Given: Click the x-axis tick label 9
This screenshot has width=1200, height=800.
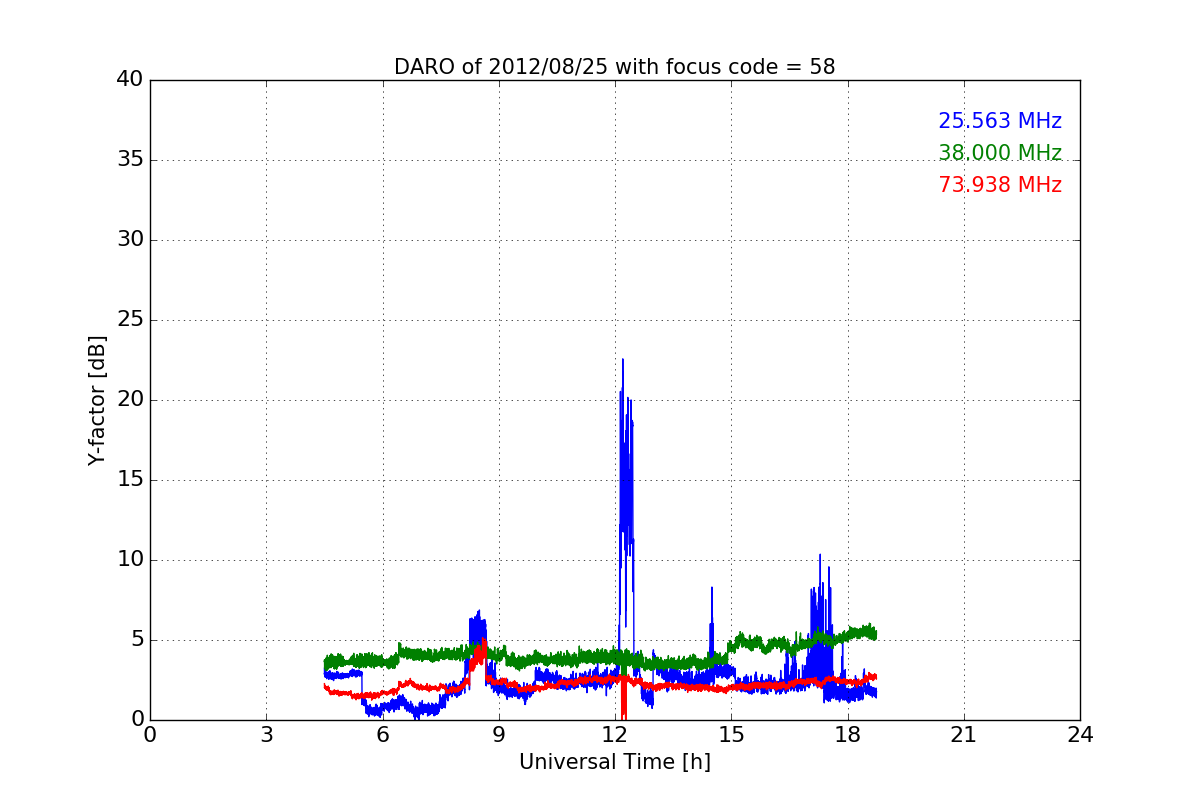Looking at the screenshot, I should pyautogui.click(x=499, y=735).
